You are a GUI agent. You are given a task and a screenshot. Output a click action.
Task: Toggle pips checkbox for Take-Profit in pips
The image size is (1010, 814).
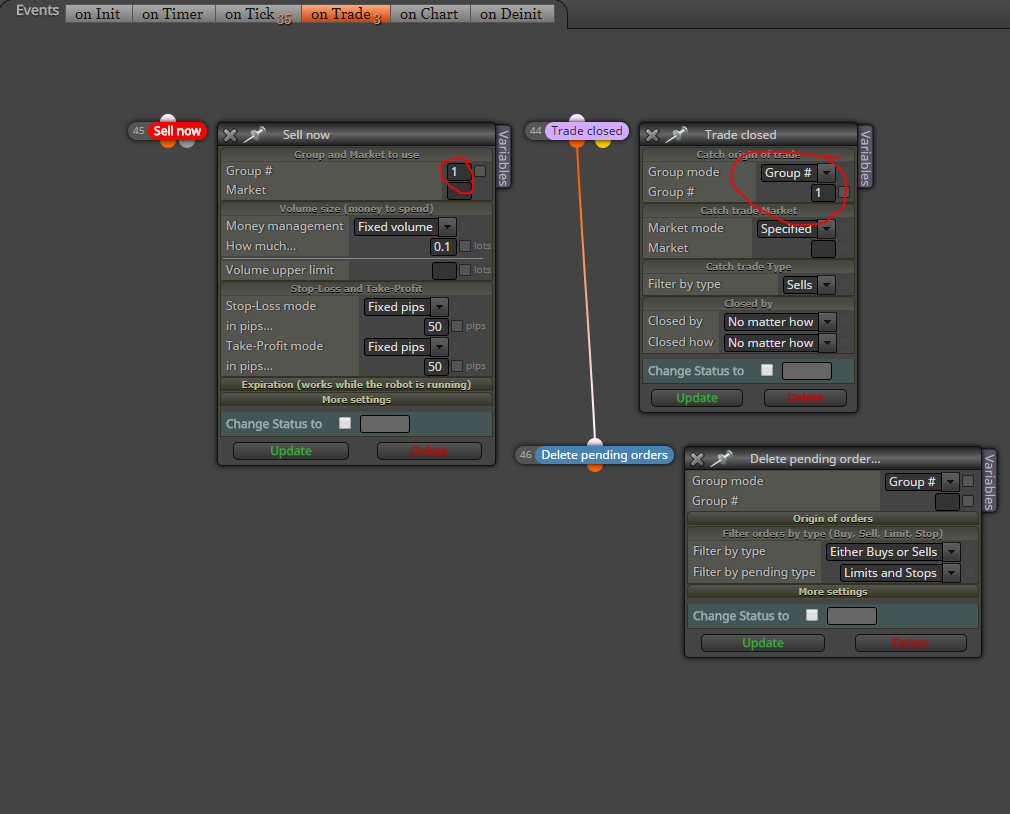(457, 366)
